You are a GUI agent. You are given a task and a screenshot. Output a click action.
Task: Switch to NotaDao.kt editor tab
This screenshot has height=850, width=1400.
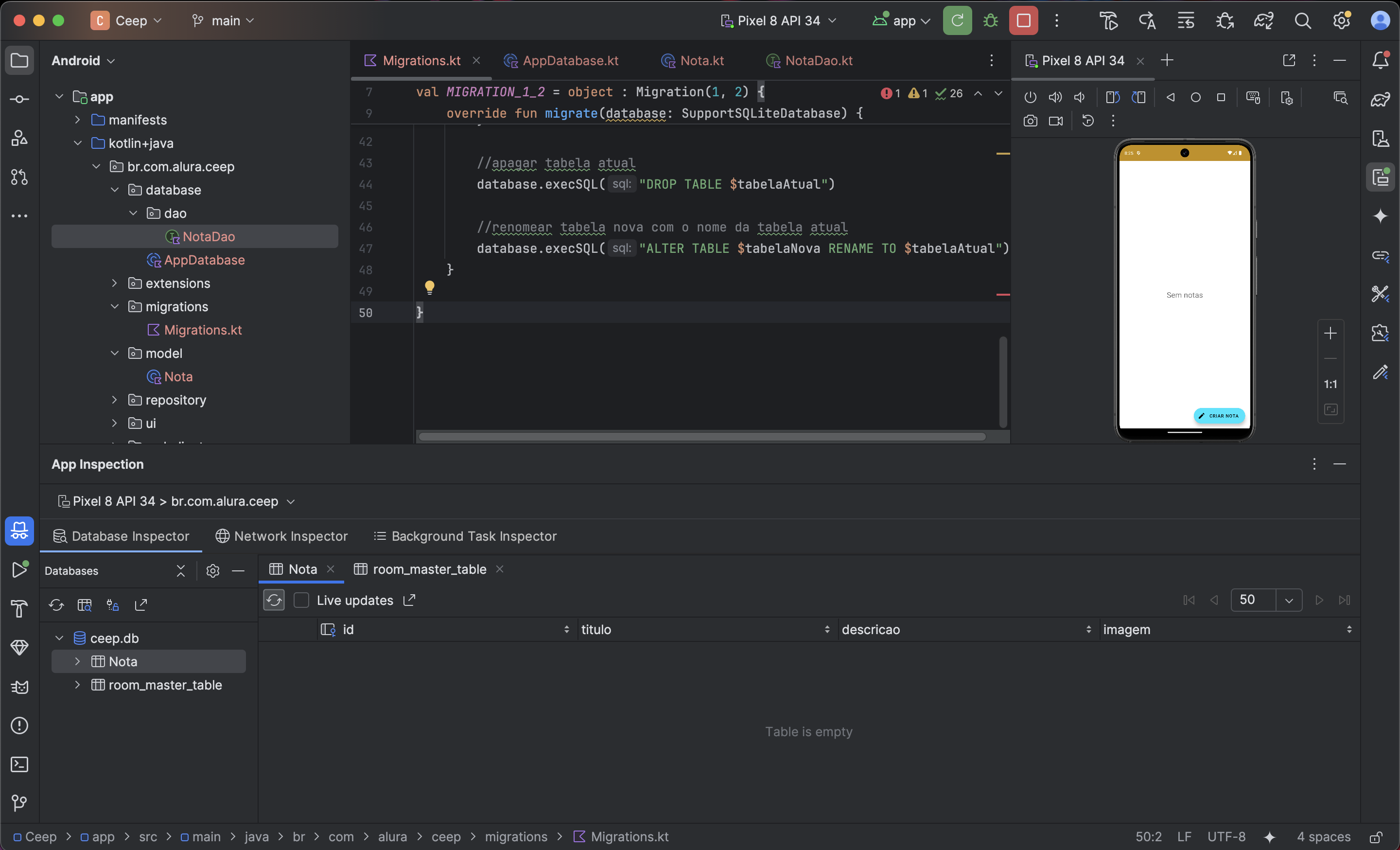click(809, 60)
